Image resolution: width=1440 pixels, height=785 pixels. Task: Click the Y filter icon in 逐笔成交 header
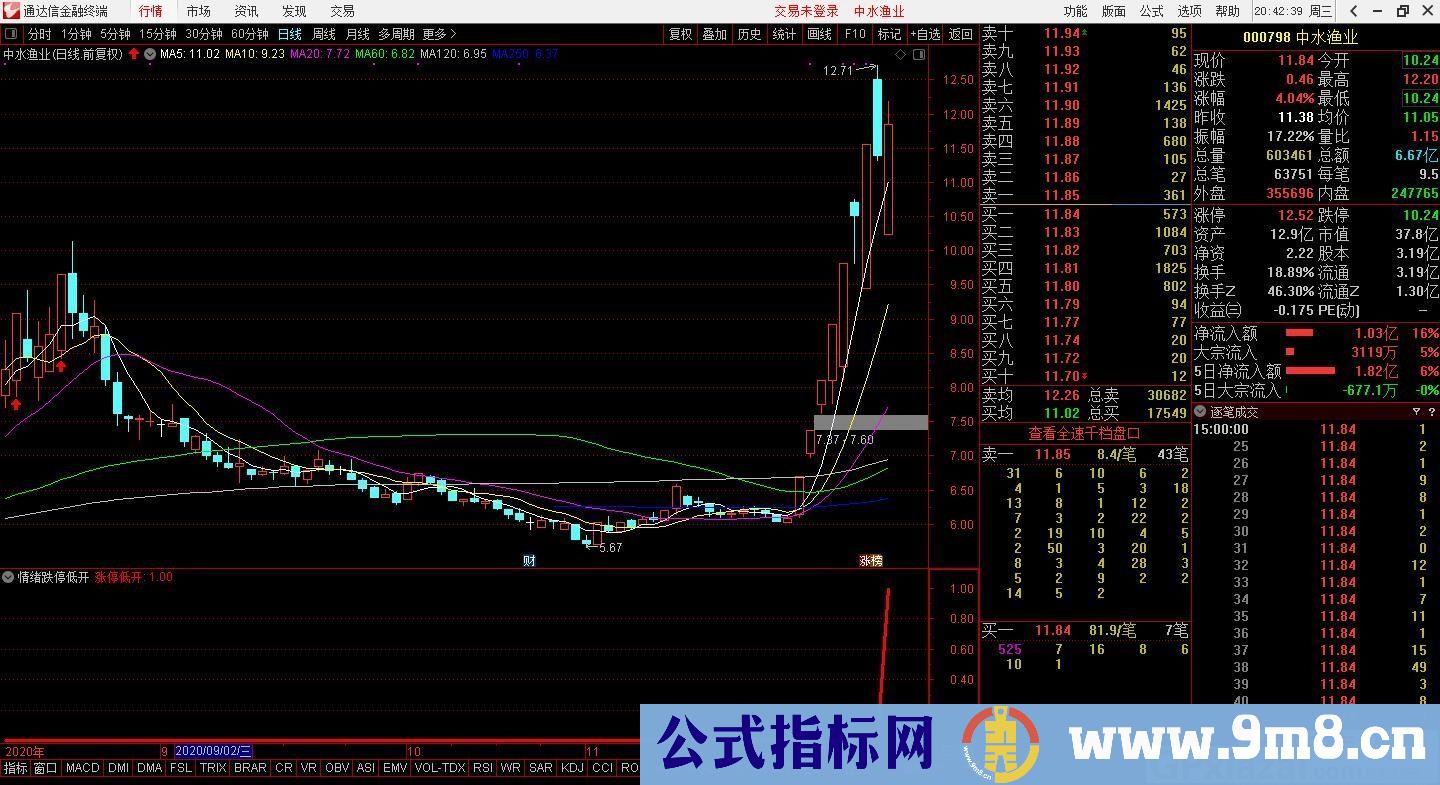point(1416,412)
